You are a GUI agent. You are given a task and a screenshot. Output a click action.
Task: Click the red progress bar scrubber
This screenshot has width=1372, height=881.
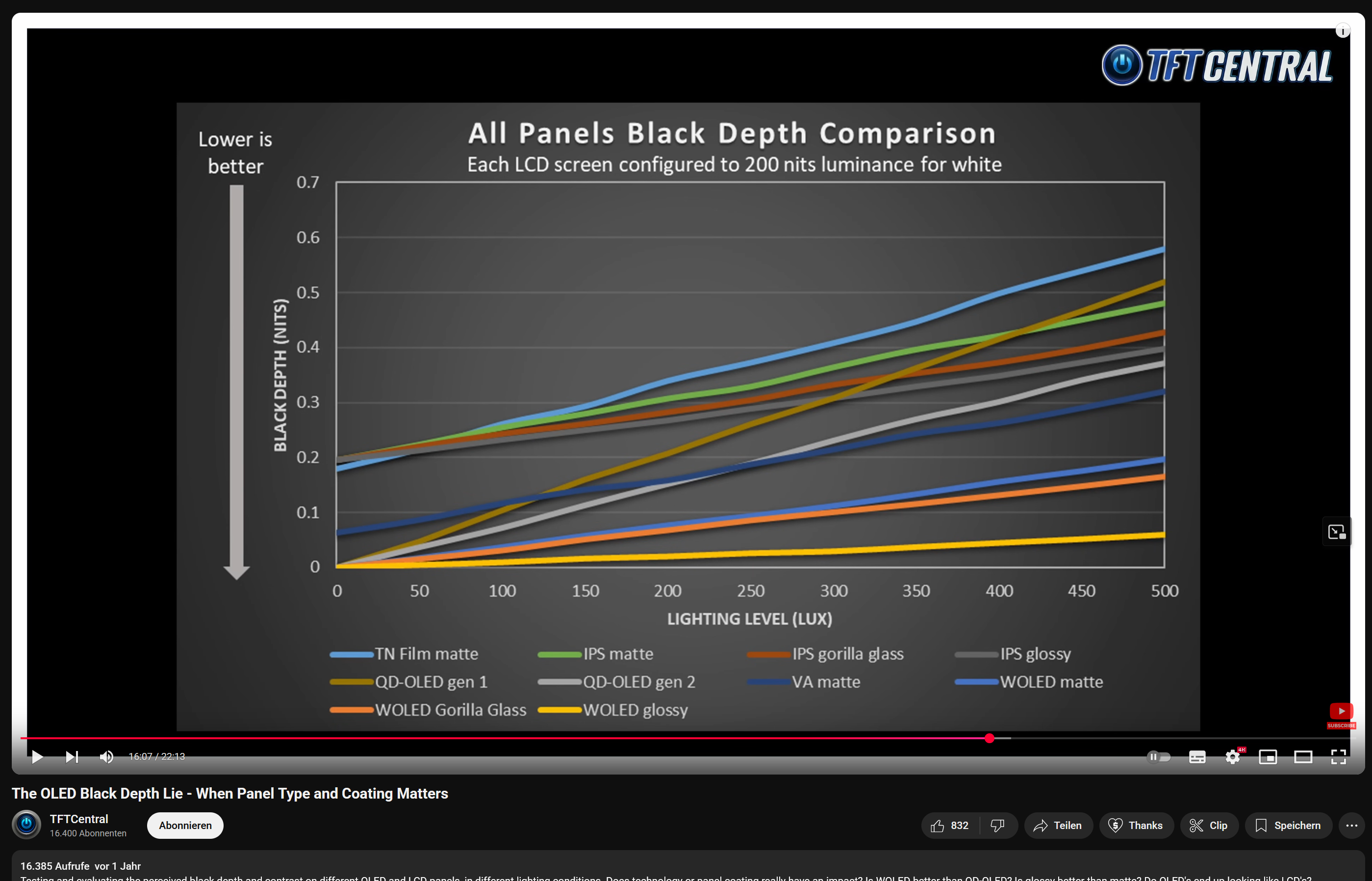click(x=990, y=739)
